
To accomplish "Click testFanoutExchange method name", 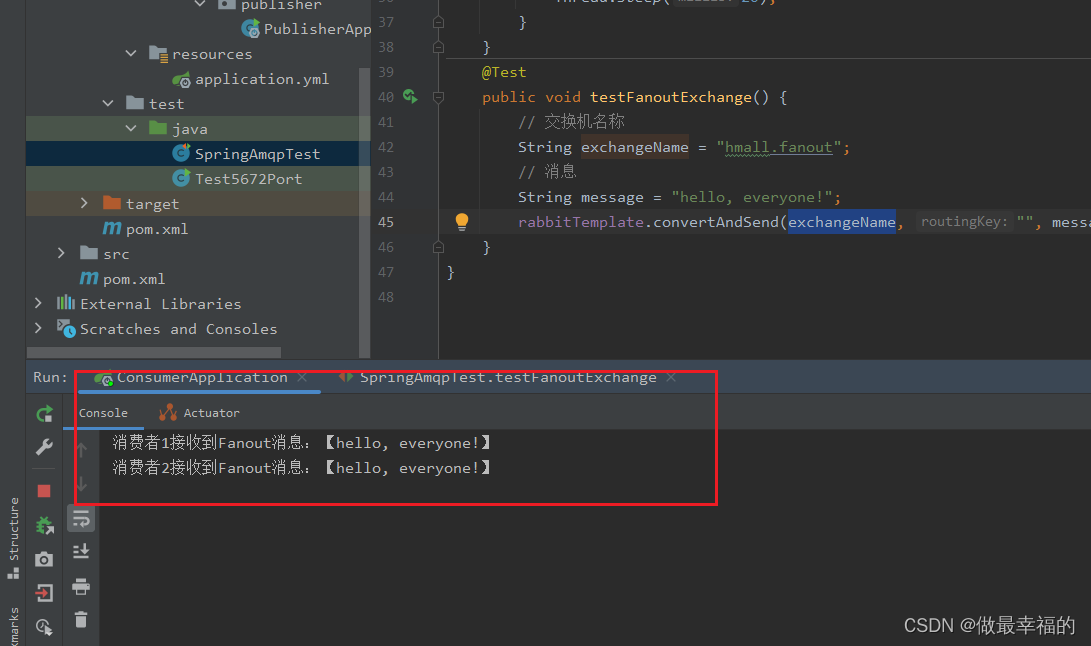I will [671, 97].
